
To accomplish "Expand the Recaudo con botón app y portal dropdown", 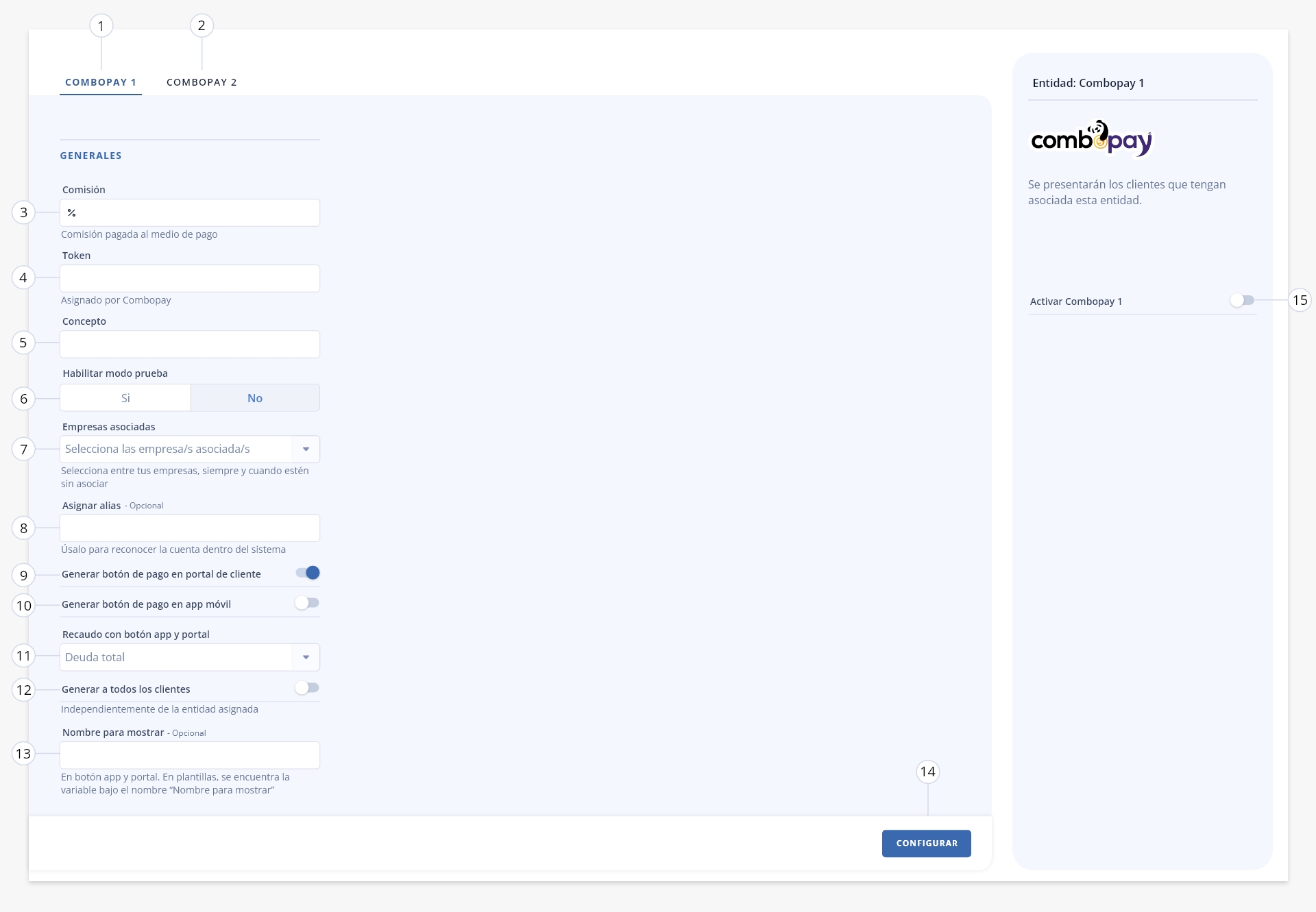I will coord(190,657).
